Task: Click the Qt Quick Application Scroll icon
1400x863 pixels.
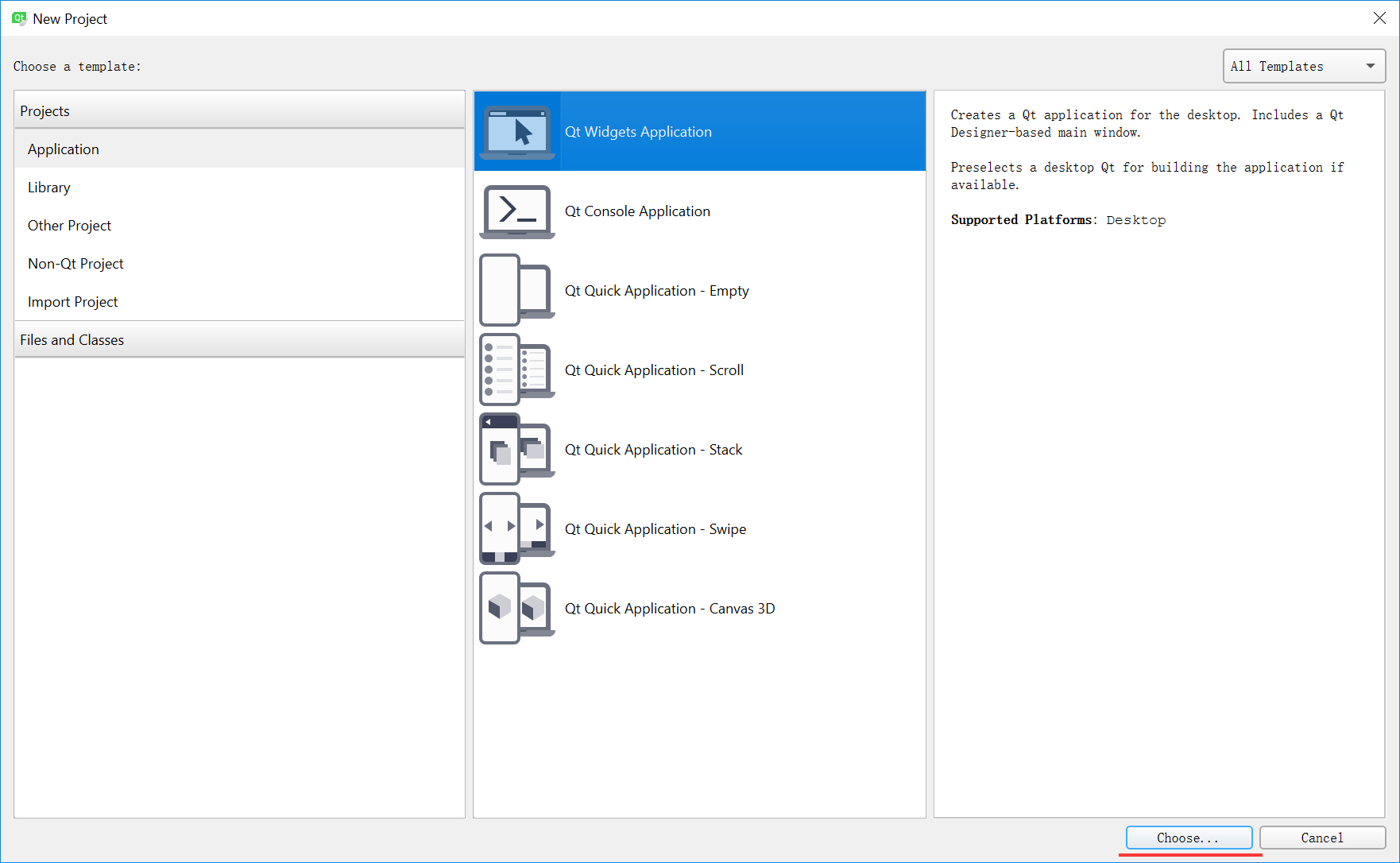Action: point(517,370)
